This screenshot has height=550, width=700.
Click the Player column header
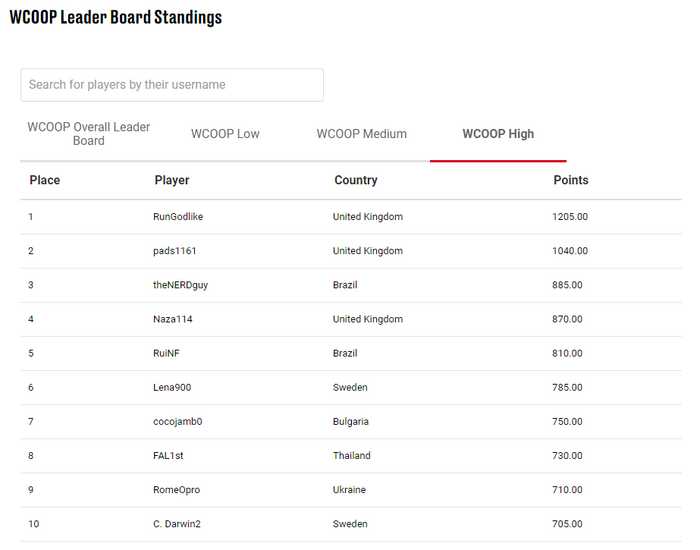click(172, 180)
